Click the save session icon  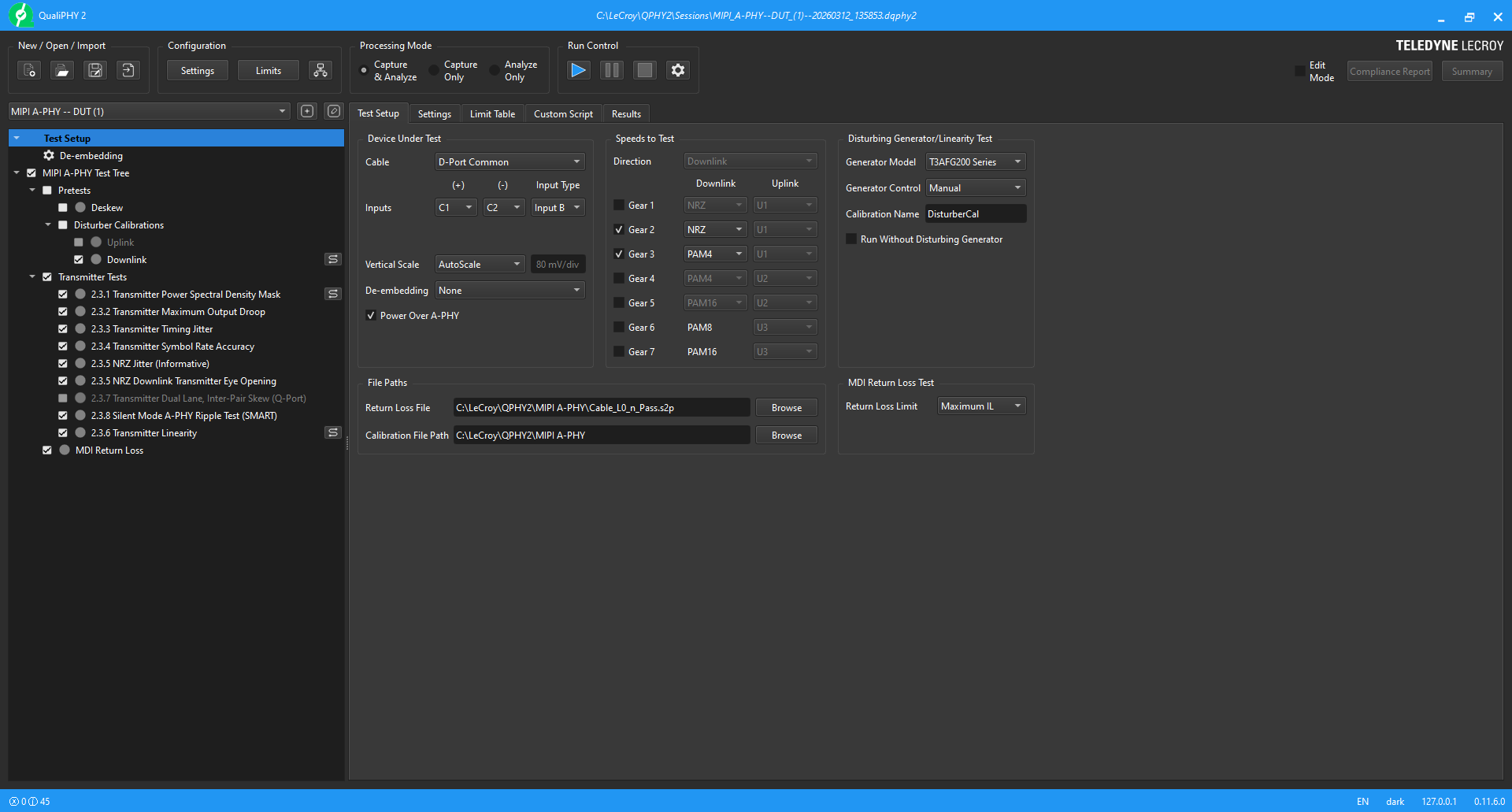tap(95, 71)
